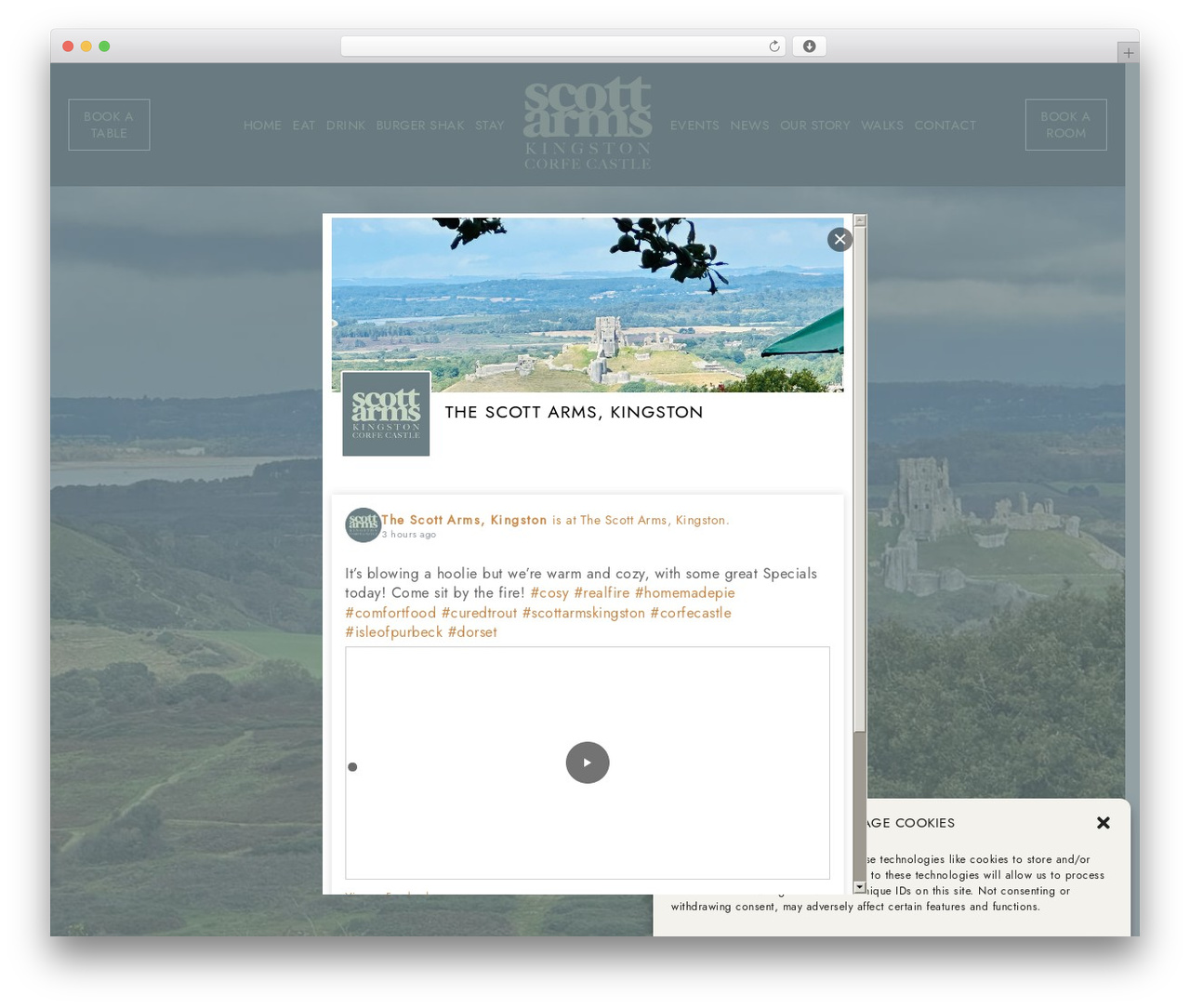Click the popup scrollbar down arrow
1190x1008 pixels.
coord(860,888)
